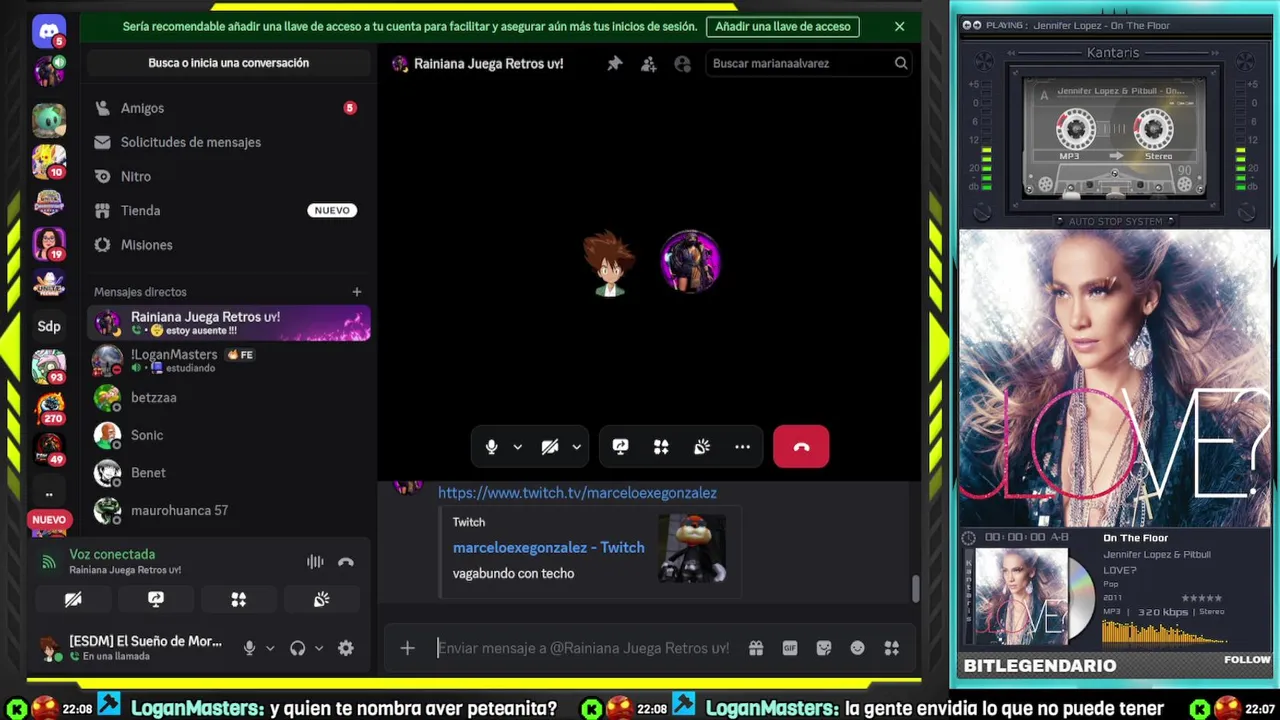Open the marceloexegonzalez - Twitch embed title
This screenshot has width=1280, height=720.
(x=548, y=547)
